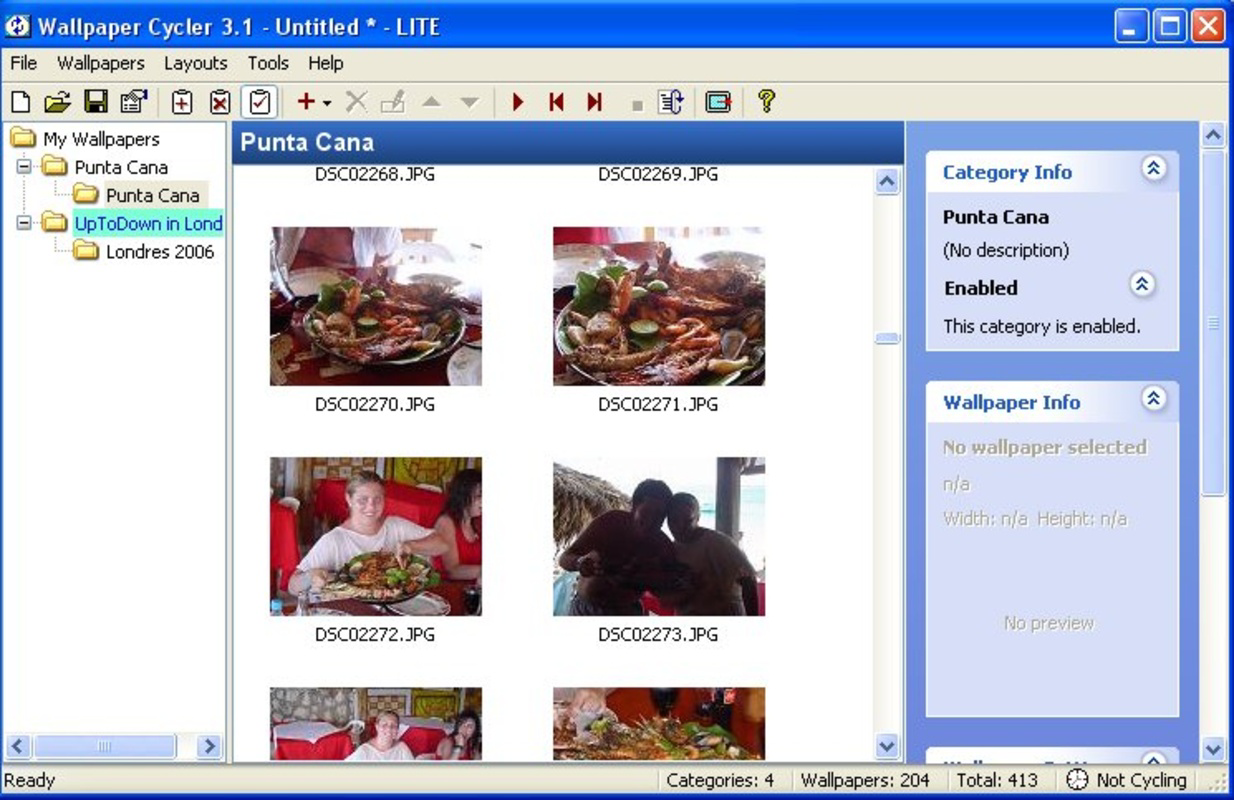1234x800 pixels.
Task: Open the properties settings toolbar icon
Action: click(x=133, y=101)
